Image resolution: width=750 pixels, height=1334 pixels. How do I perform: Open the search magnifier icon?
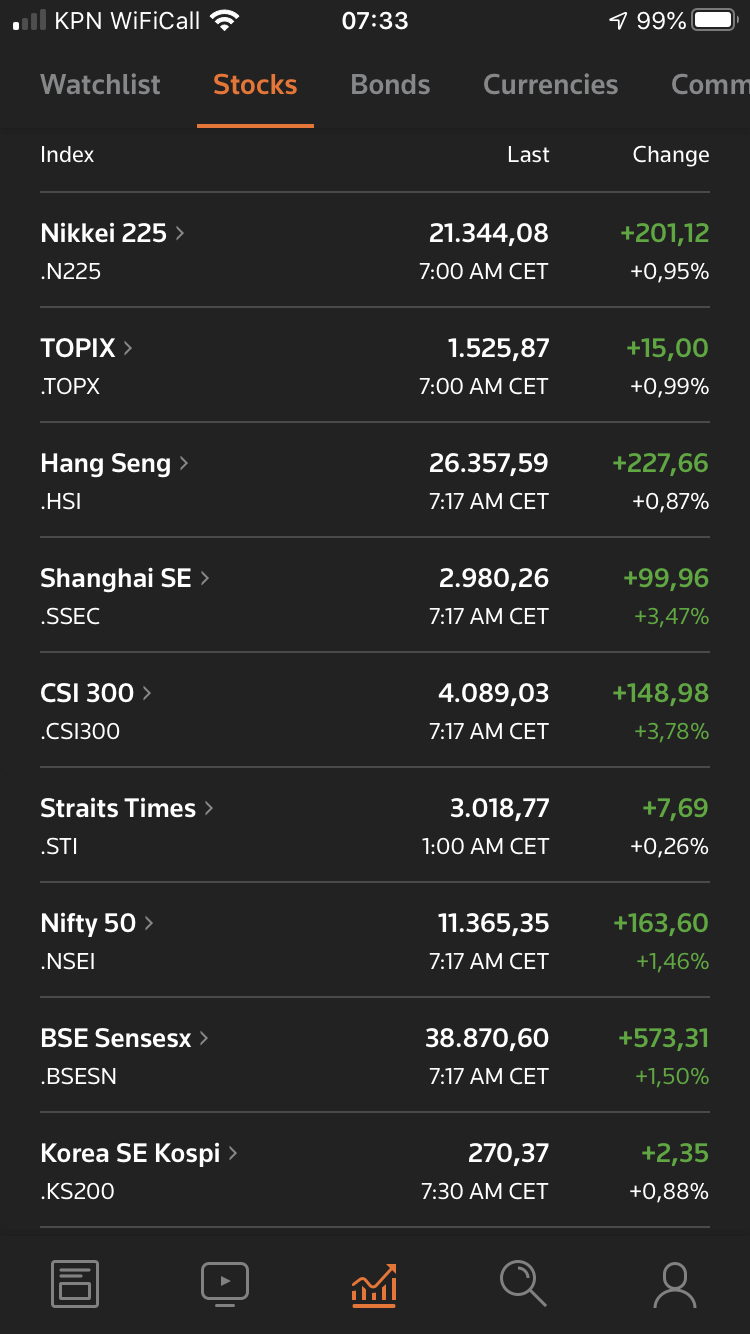523,1283
